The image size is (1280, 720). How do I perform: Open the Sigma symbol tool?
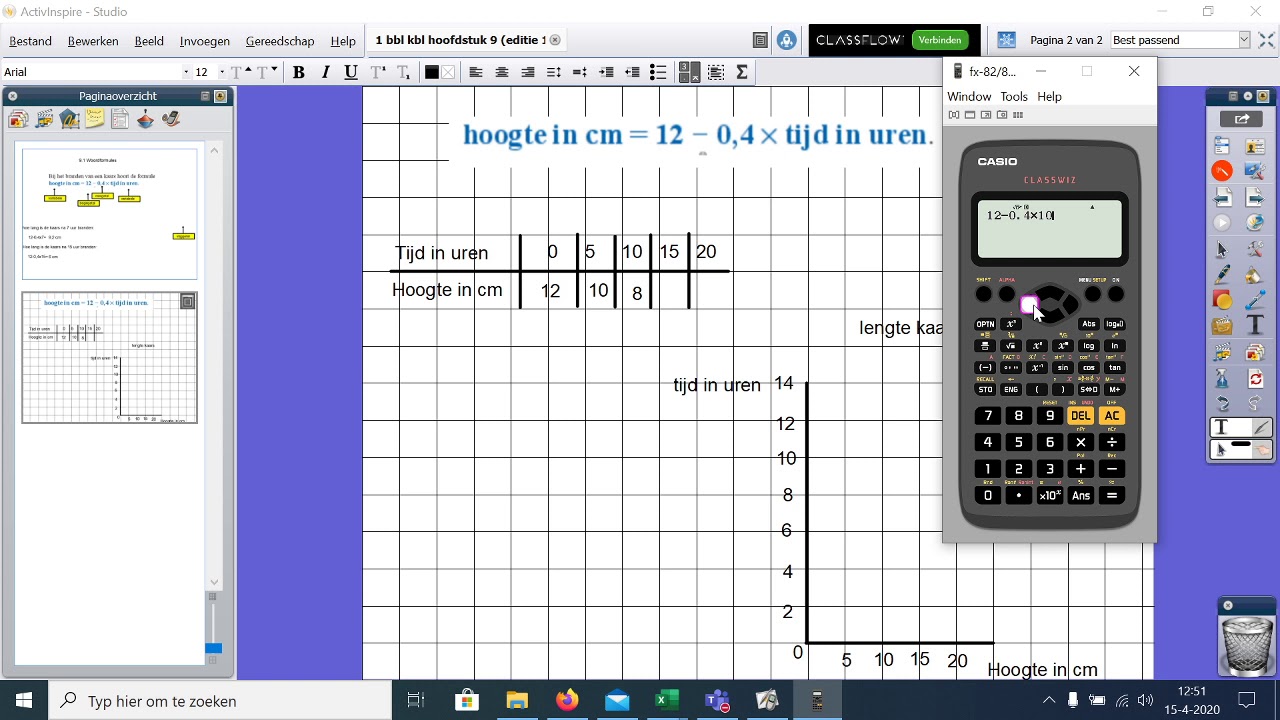click(x=742, y=72)
